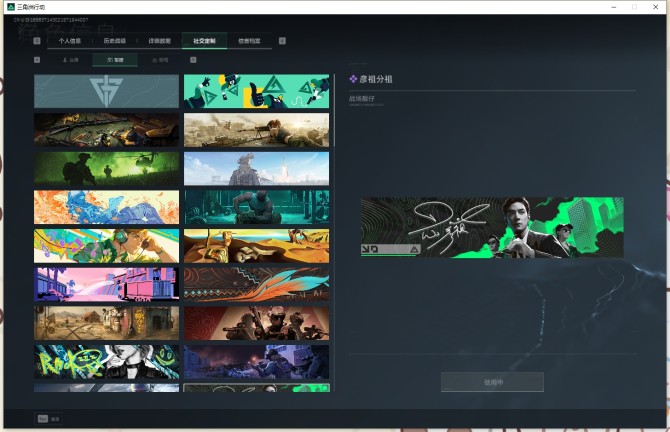The width and height of the screenshot is (670, 432).
Task: Select the graffiti girl smiley face banner
Action: 106,362
